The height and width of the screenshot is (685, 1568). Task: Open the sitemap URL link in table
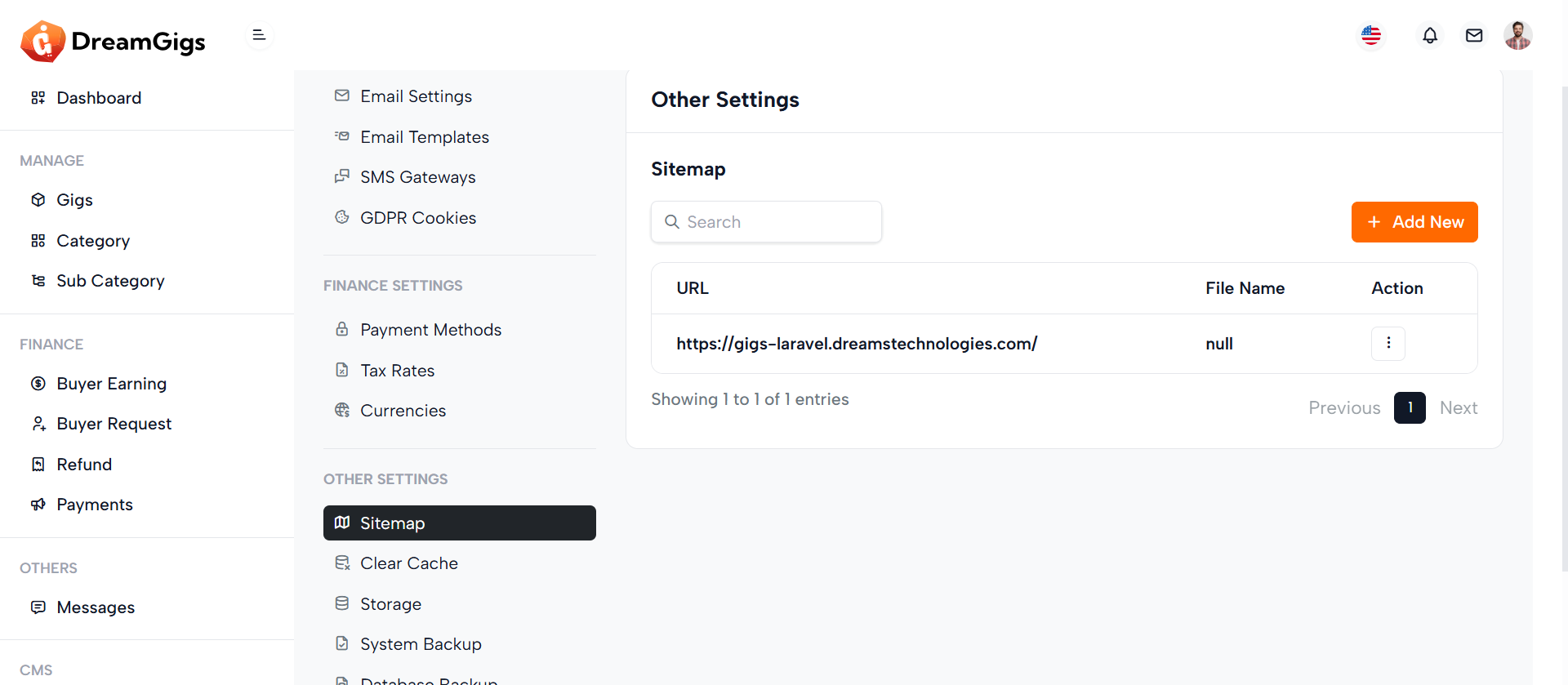point(857,344)
